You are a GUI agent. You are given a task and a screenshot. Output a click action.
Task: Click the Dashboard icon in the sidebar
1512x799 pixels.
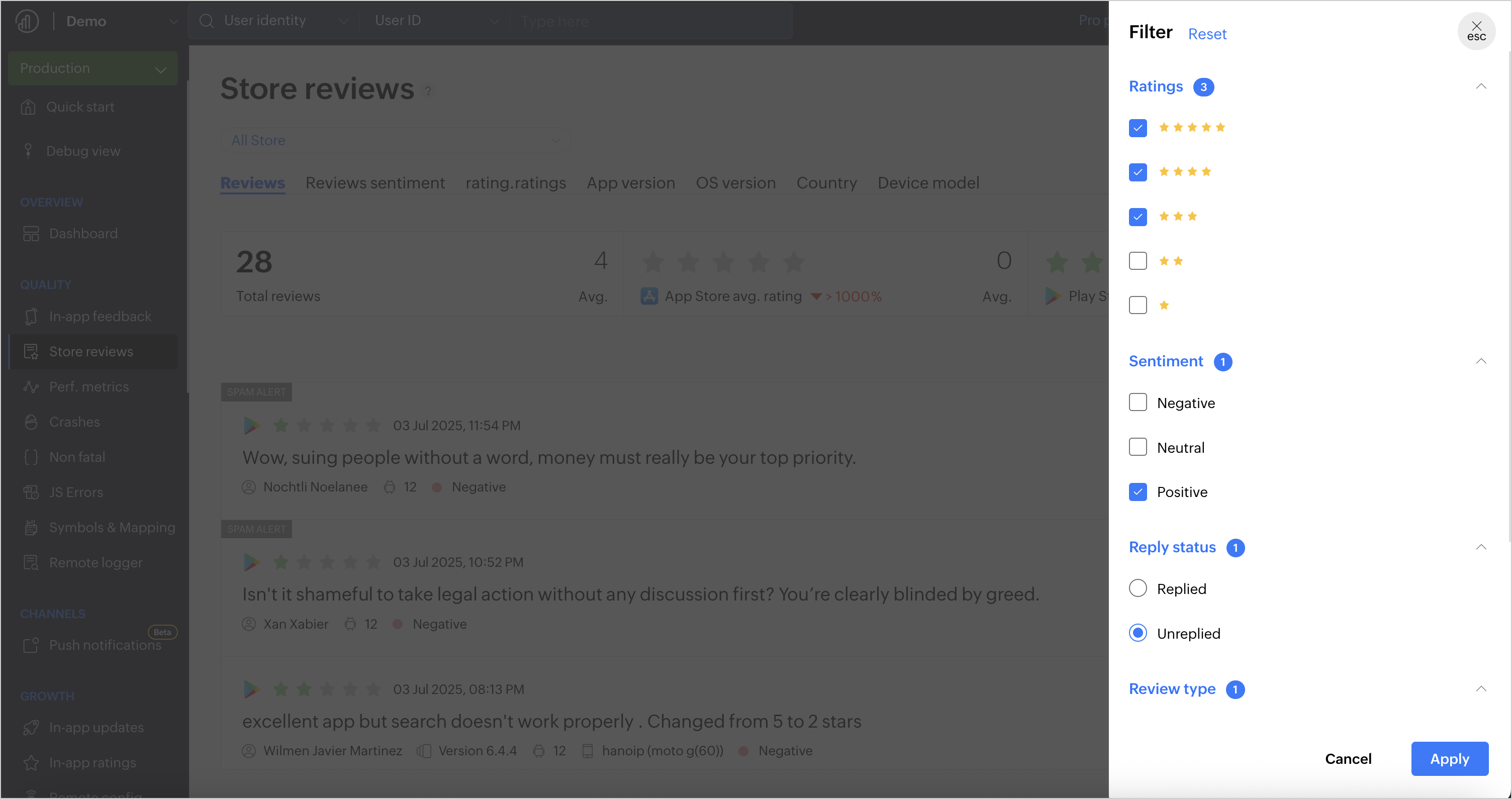[31, 234]
